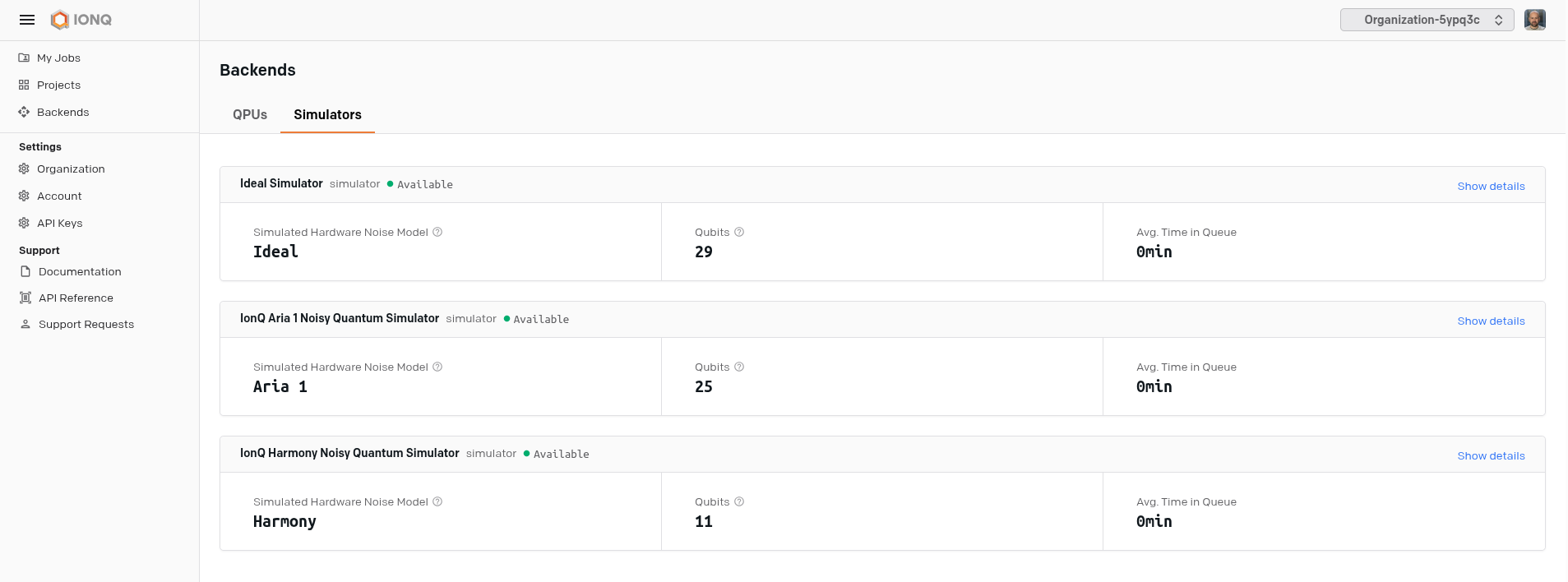Open Account settings

pyautogui.click(x=59, y=196)
